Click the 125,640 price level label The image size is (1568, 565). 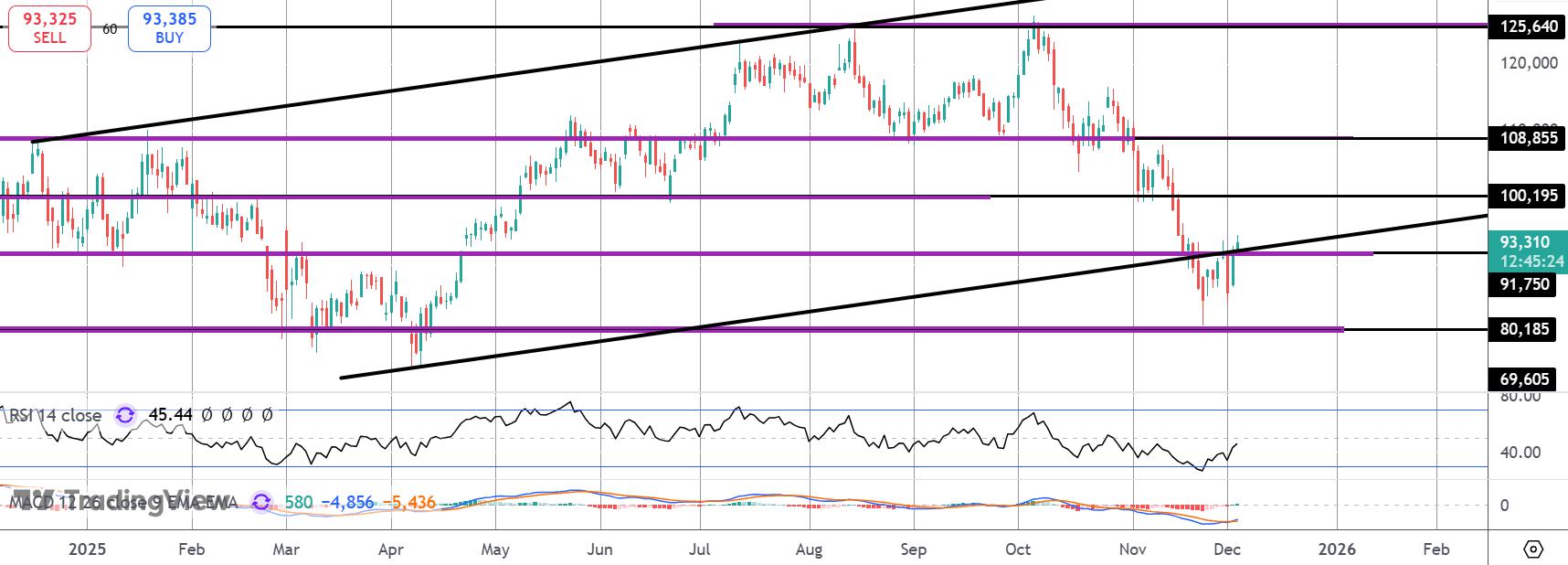tap(1529, 27)
